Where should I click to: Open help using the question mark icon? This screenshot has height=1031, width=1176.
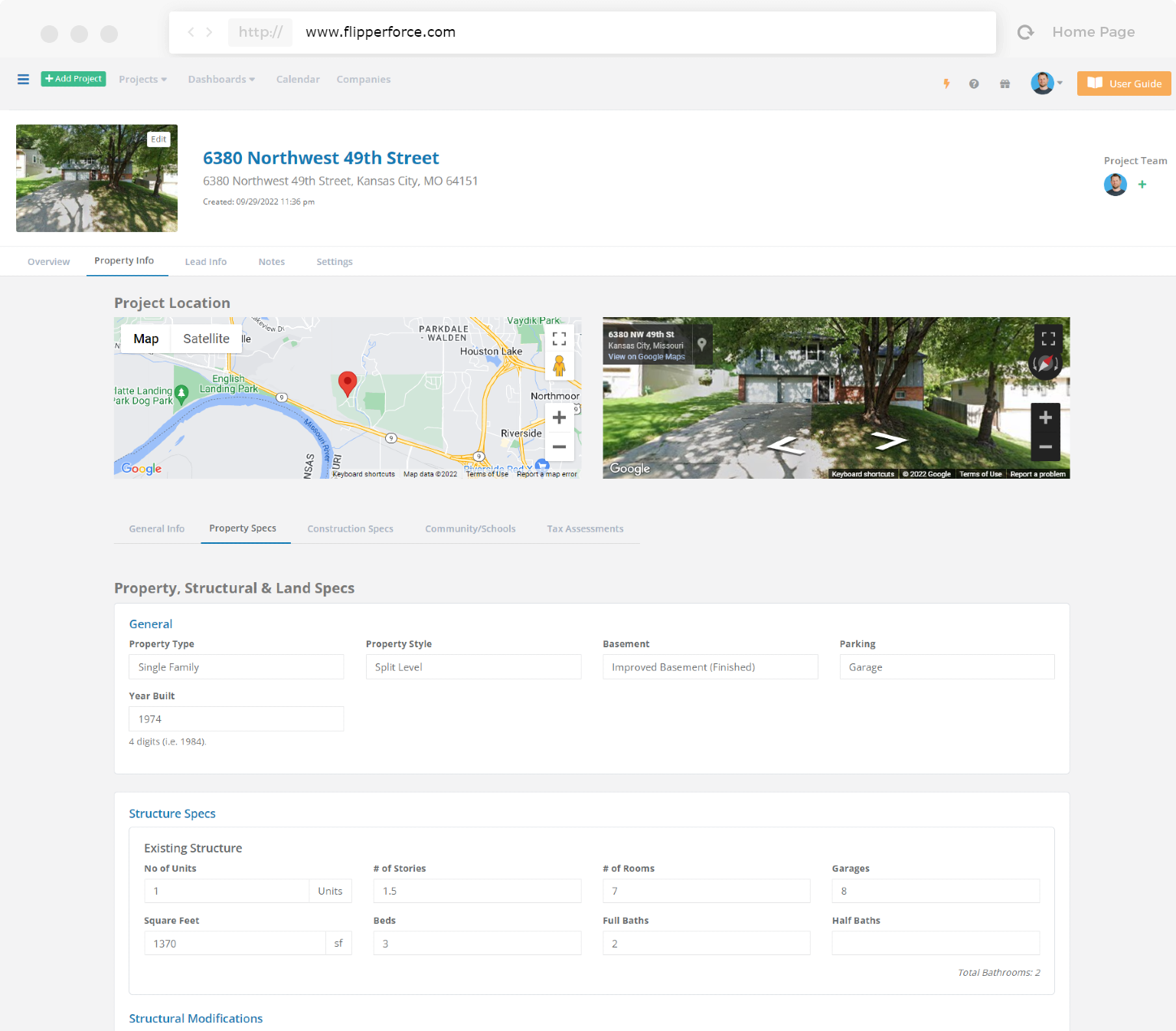[974, 83]
